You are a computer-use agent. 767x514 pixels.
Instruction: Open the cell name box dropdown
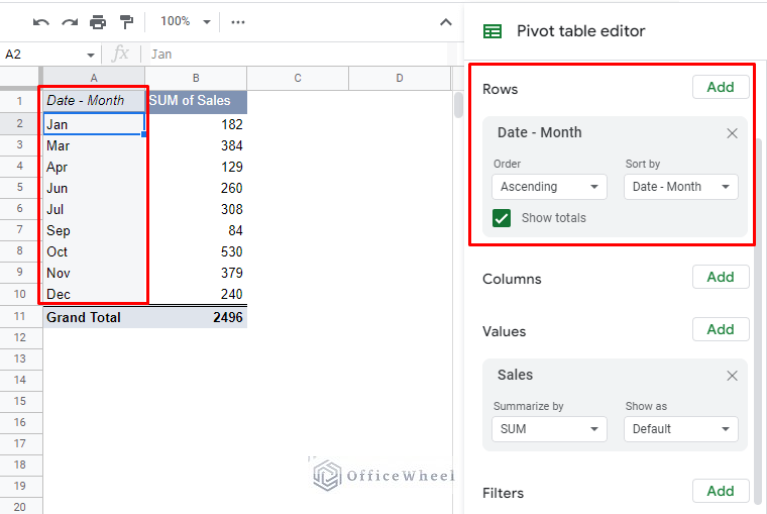[91, 55]
